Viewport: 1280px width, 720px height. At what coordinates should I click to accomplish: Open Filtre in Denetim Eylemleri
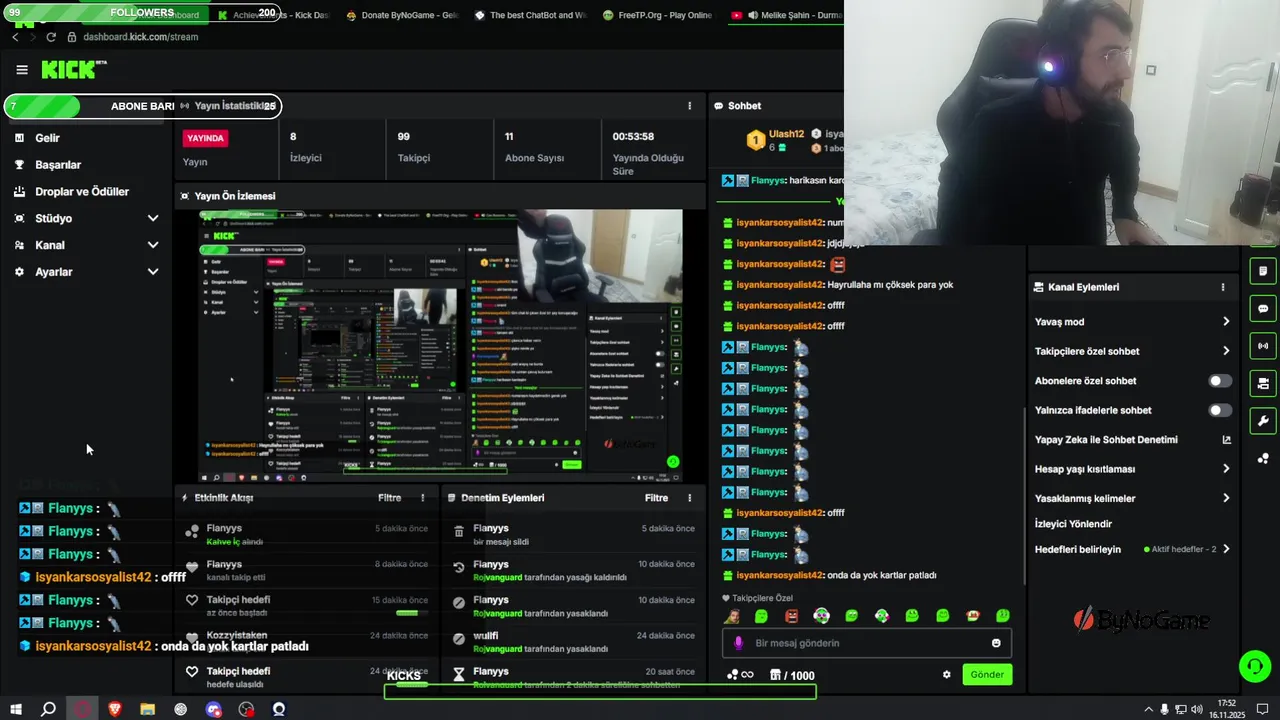coord(656,498)
